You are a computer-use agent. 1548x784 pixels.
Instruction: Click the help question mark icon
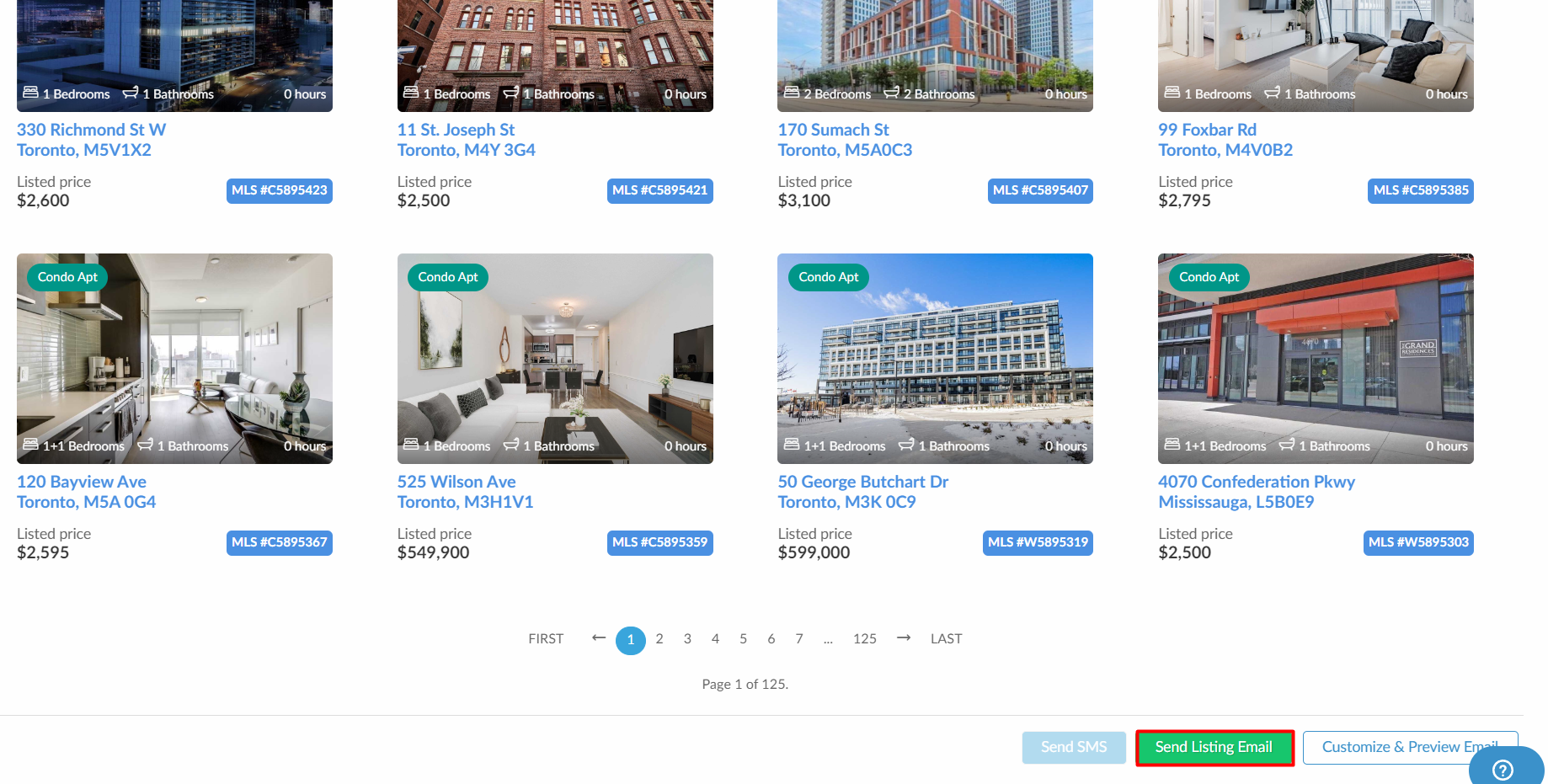coord(1503,770)
